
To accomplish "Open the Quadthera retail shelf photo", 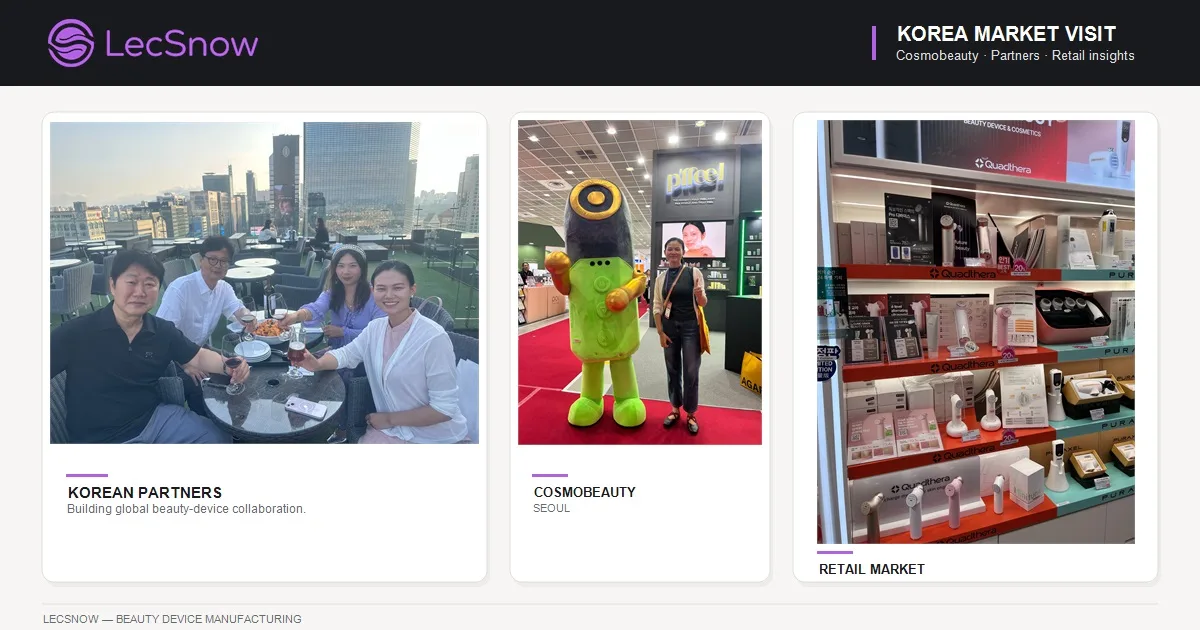I will tap(976, 332).
